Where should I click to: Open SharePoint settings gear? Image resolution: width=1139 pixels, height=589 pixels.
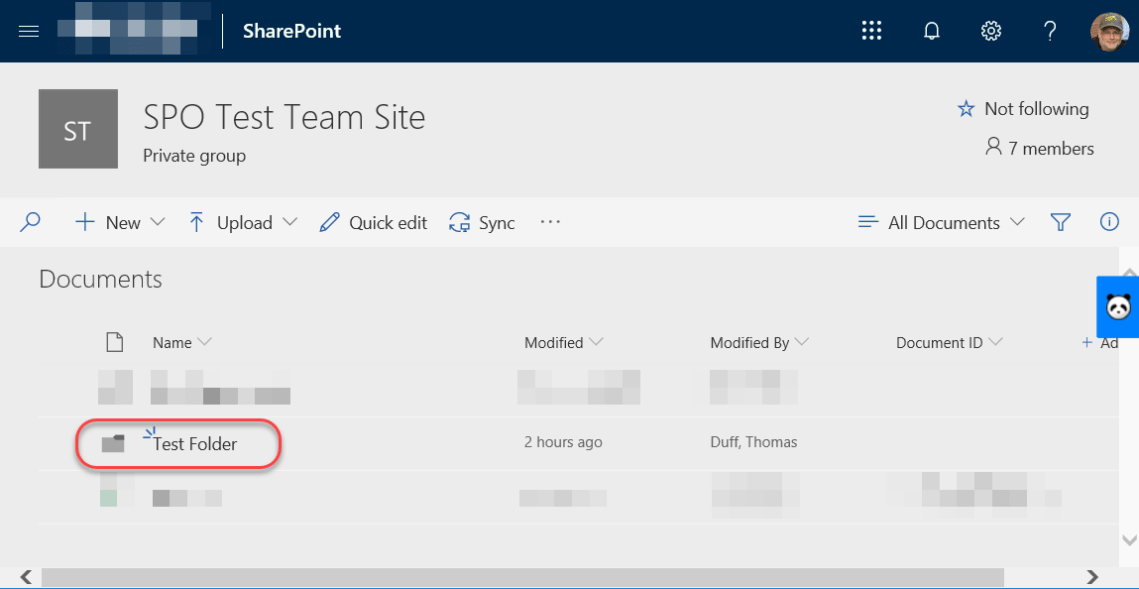[990, 31]
